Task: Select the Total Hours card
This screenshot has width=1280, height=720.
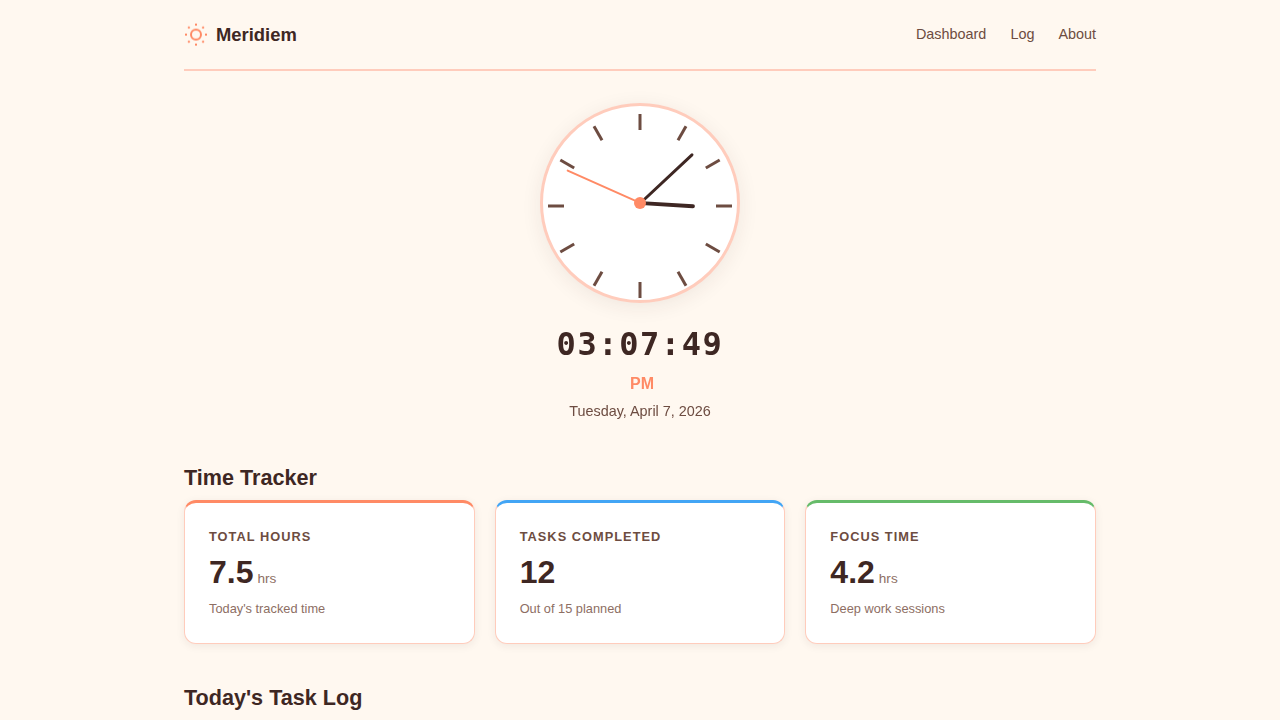Action: tap(329, 572)
